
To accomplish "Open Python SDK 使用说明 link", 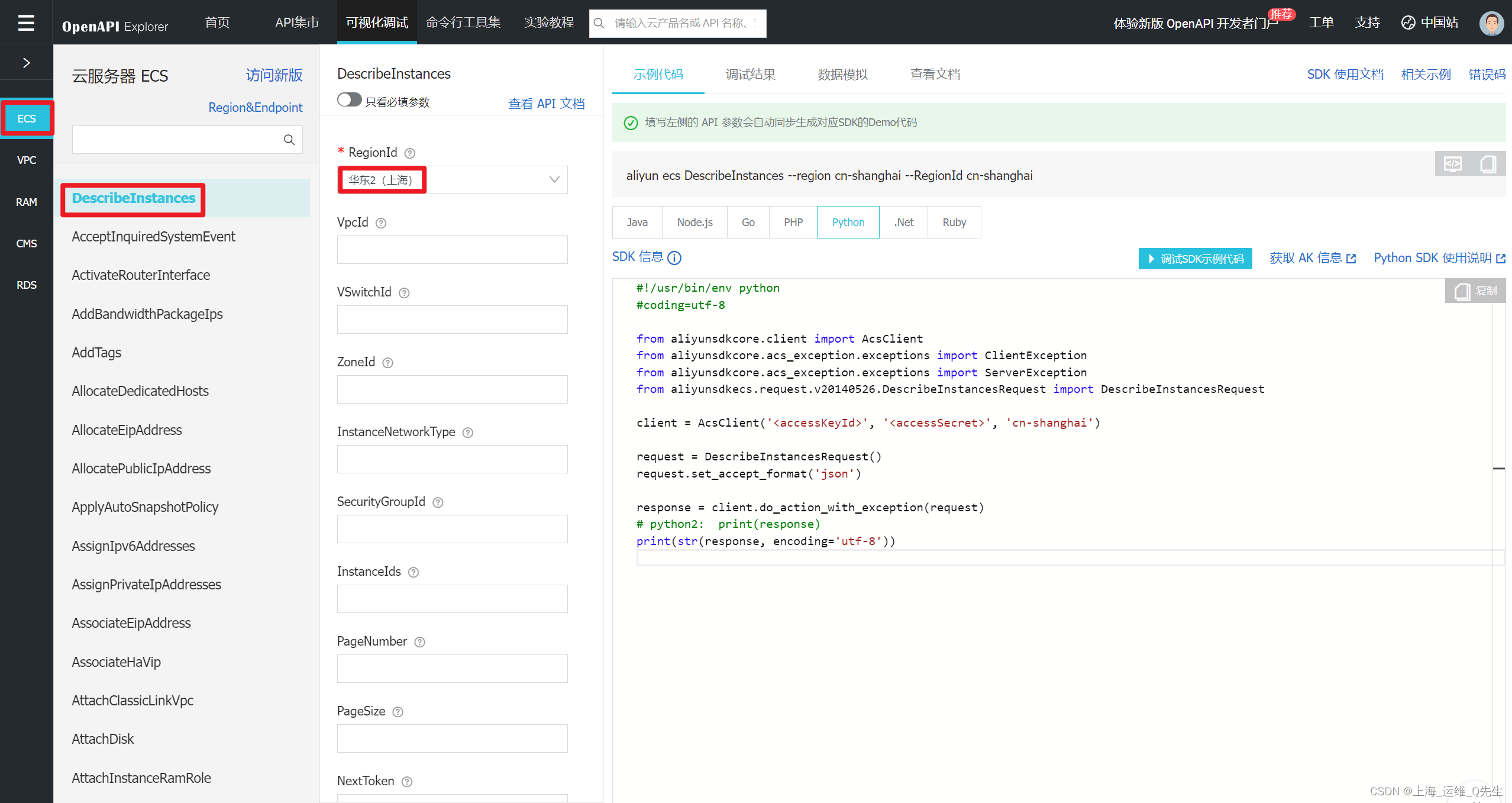I will click(x=1439, y=258).
